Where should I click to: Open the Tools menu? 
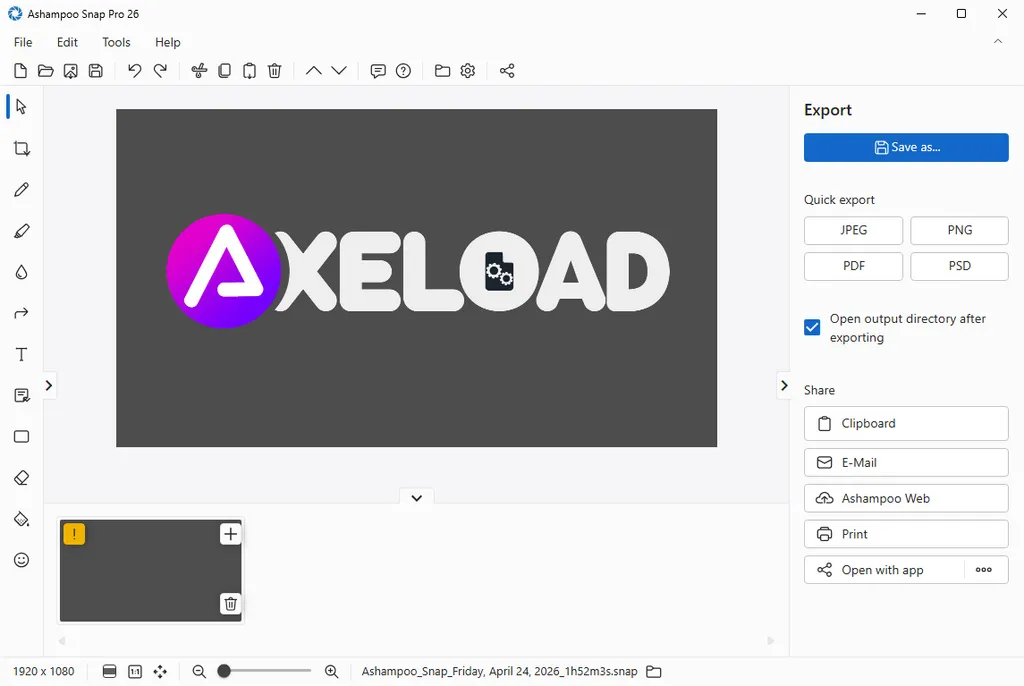tap(116, 42)
